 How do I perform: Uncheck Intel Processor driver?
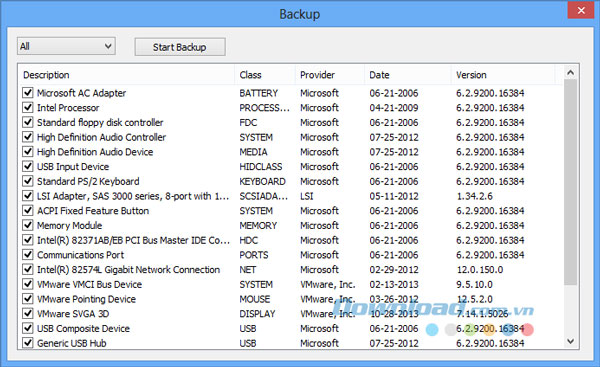click(28, 108)
